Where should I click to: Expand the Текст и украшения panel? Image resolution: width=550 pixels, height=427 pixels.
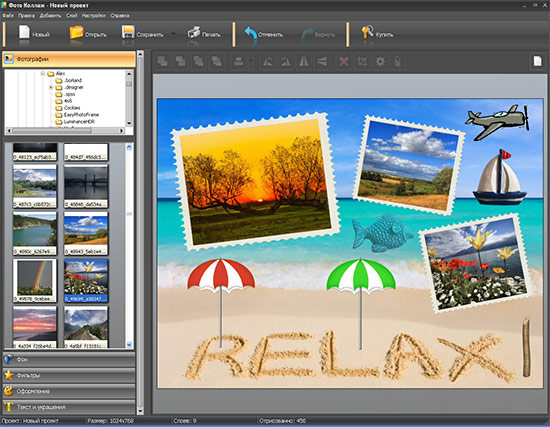69,407
